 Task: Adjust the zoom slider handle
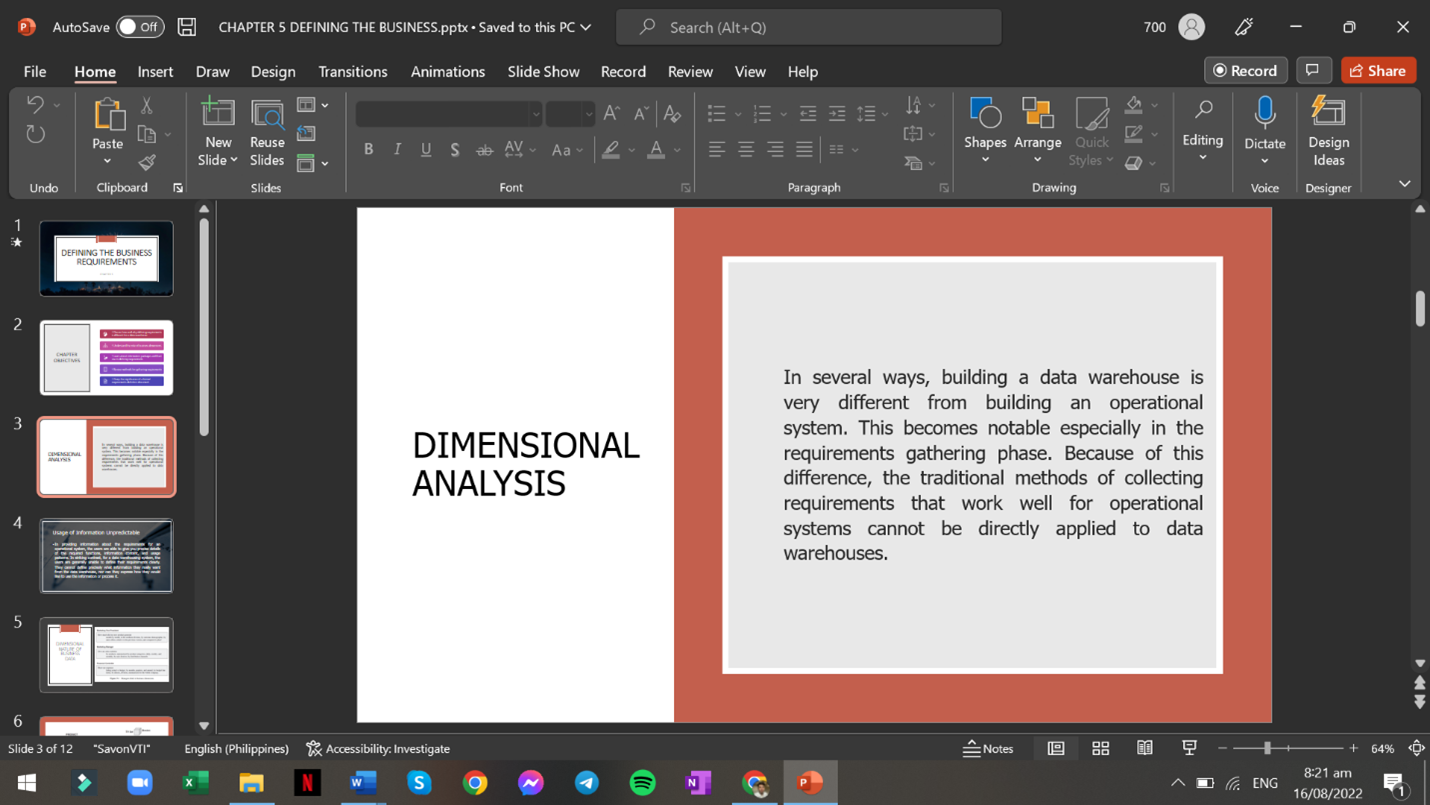coord(1267,748)
